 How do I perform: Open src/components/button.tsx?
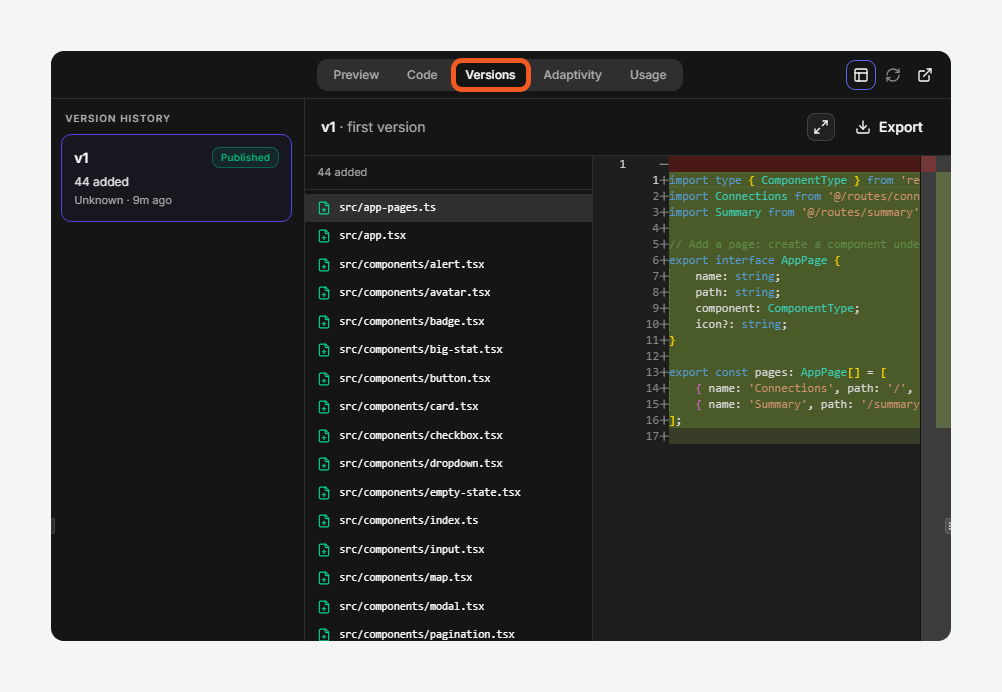pos(449,378)
